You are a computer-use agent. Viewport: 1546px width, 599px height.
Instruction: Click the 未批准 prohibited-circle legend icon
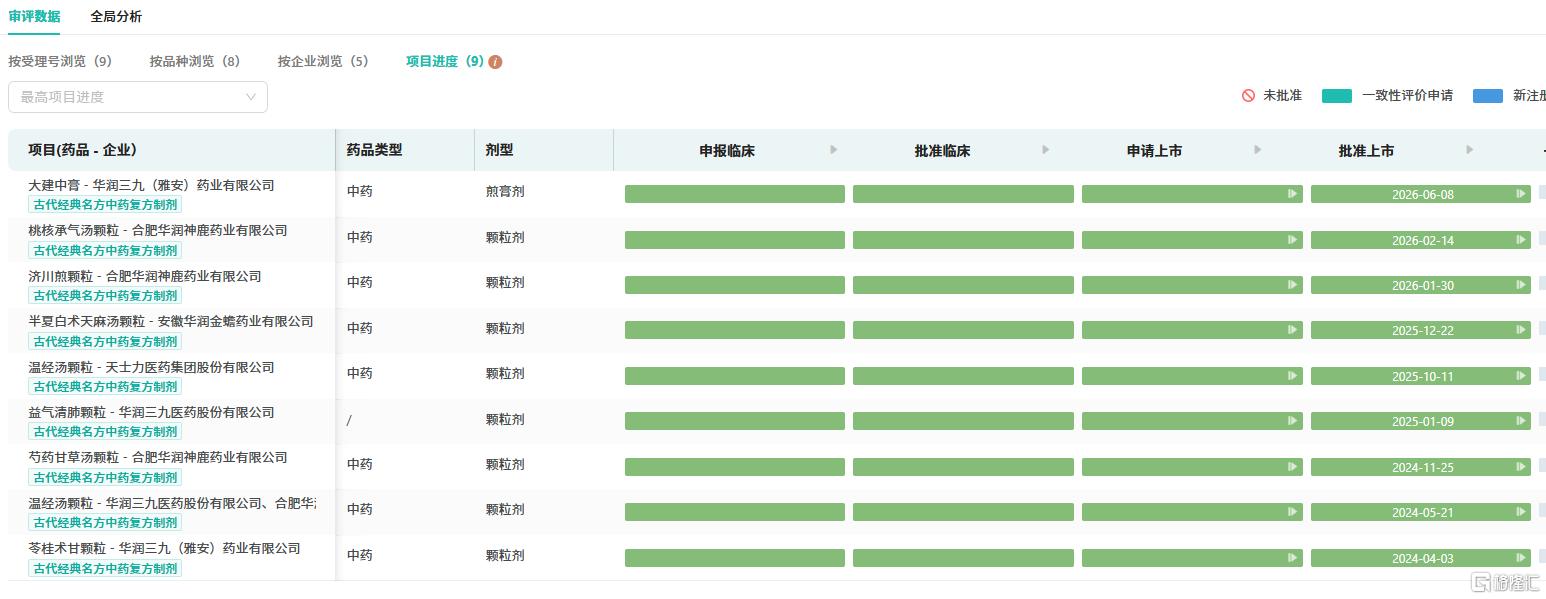tap(1248, 96)
